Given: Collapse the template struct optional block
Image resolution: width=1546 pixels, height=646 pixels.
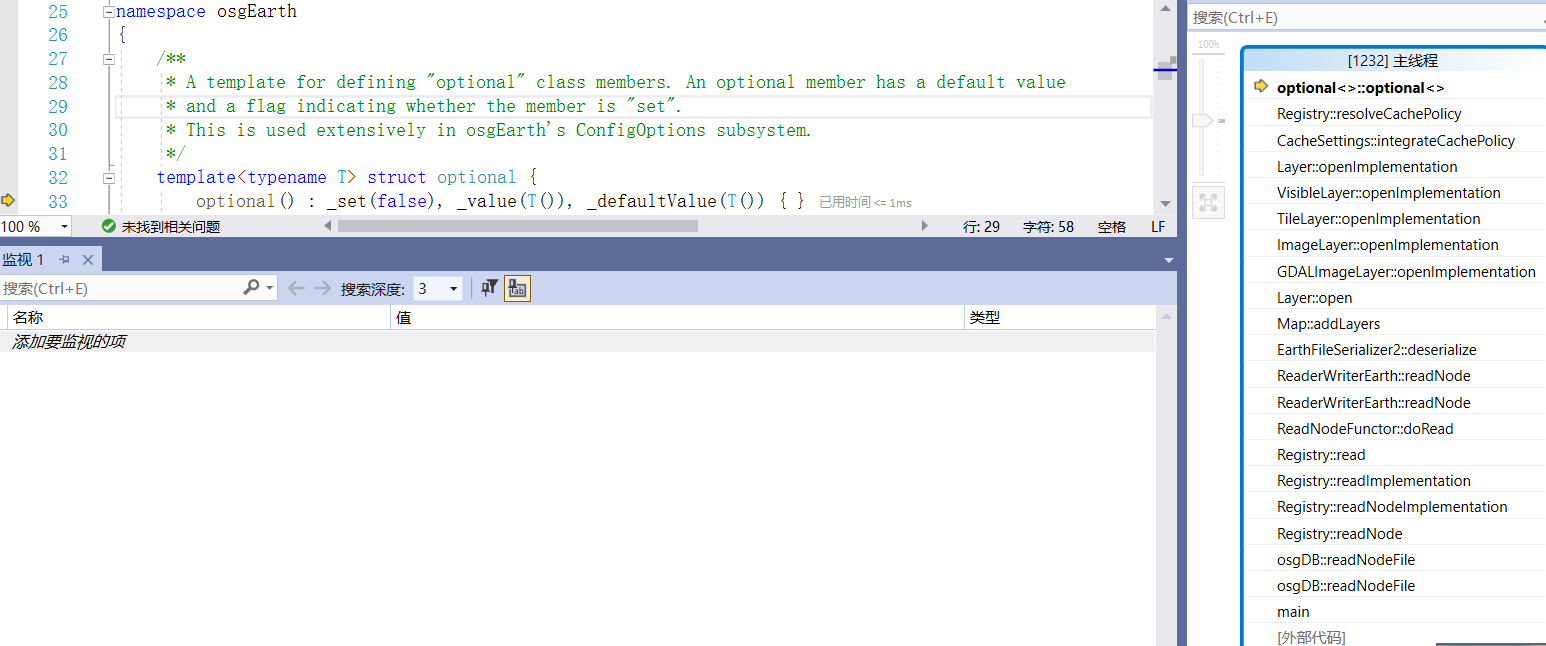Looking at the screenshot, I should (108, 177).
